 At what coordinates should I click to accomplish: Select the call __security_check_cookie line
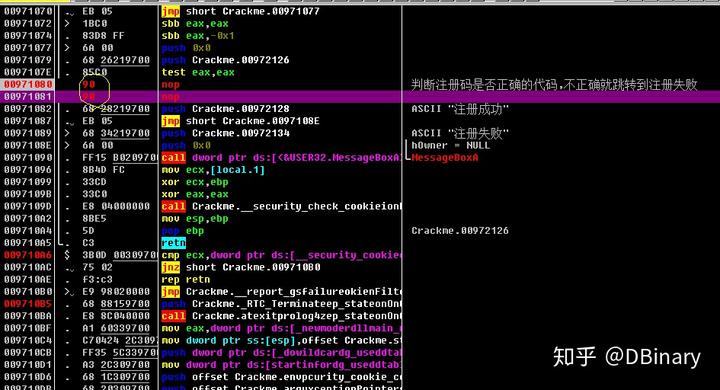[281, 206]
